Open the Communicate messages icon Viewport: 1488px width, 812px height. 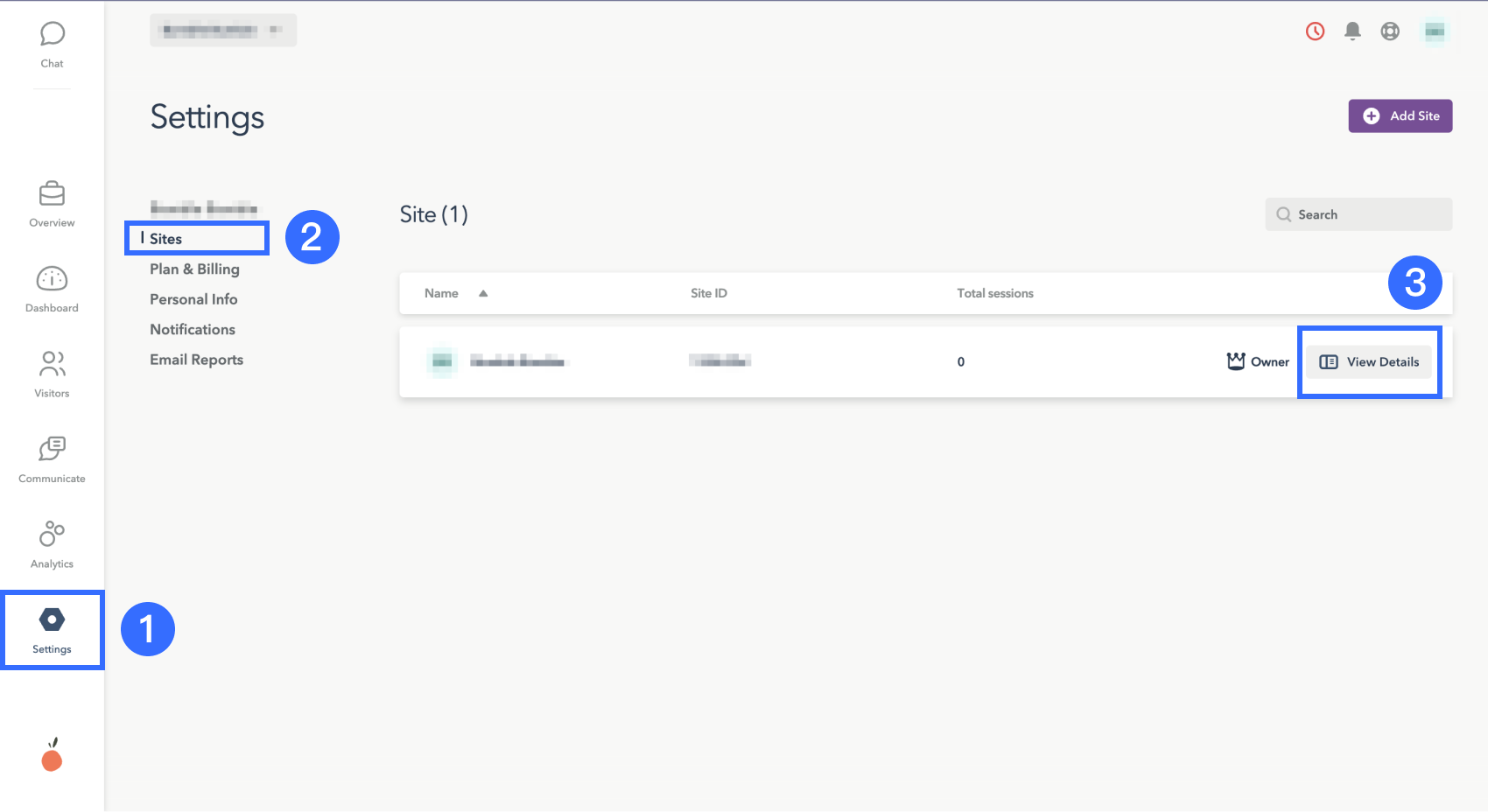pos(52,449)
